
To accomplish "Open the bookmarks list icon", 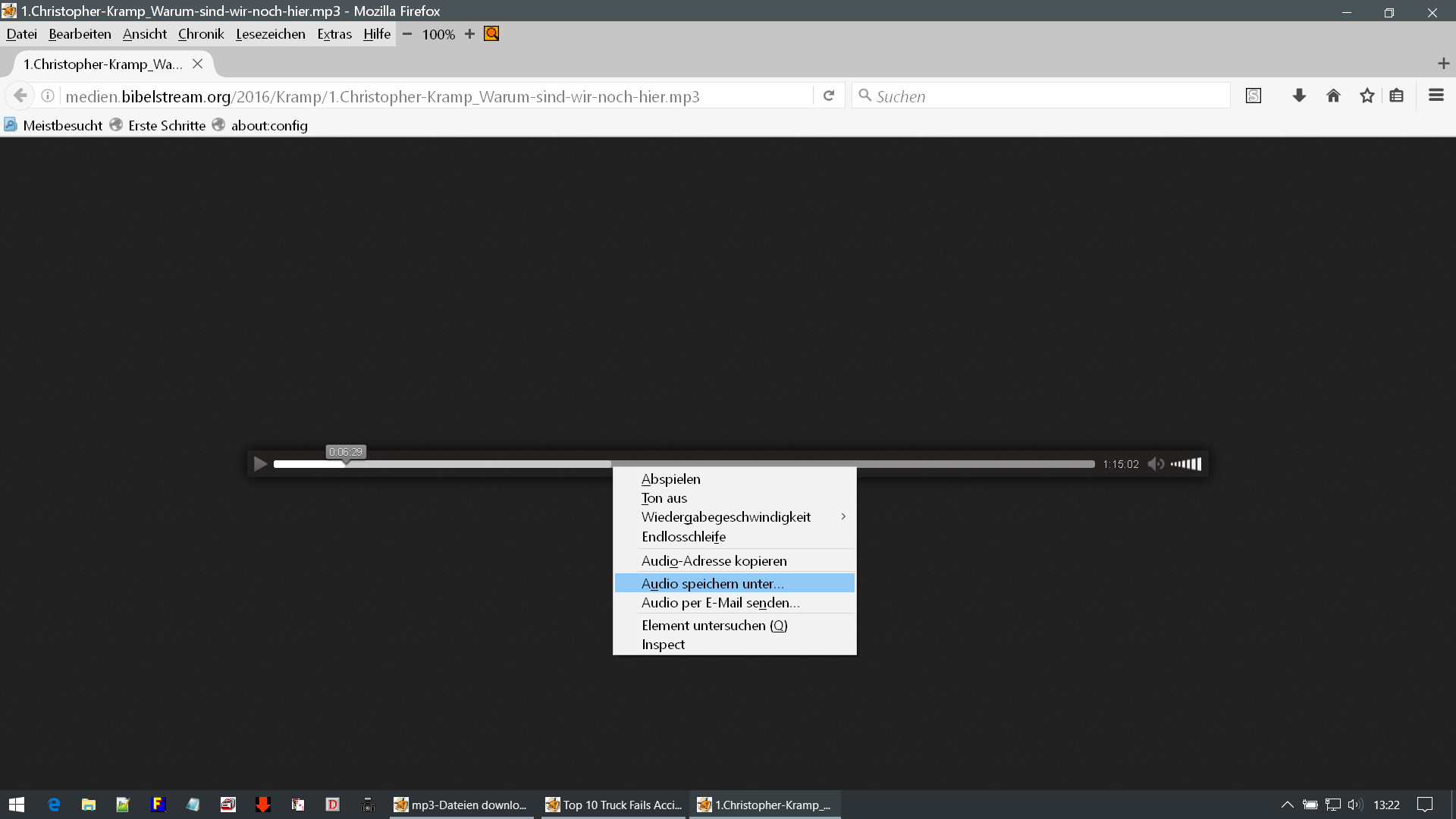I will (x=1397, y=96).
